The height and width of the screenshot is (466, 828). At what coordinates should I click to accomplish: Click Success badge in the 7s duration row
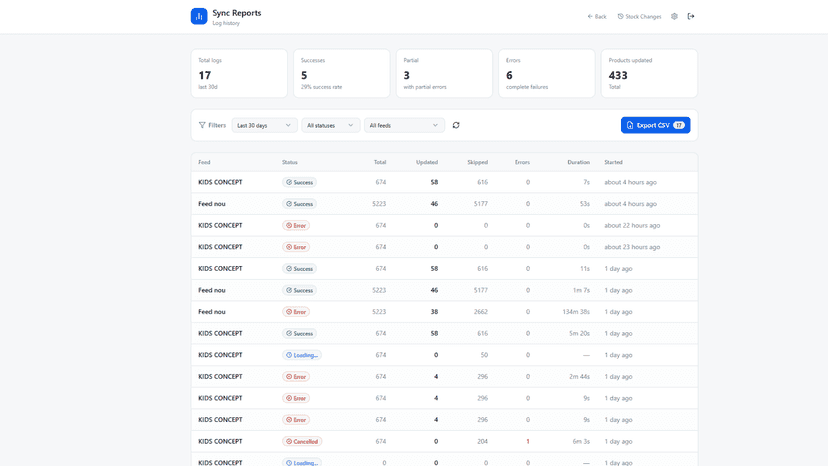299,182
